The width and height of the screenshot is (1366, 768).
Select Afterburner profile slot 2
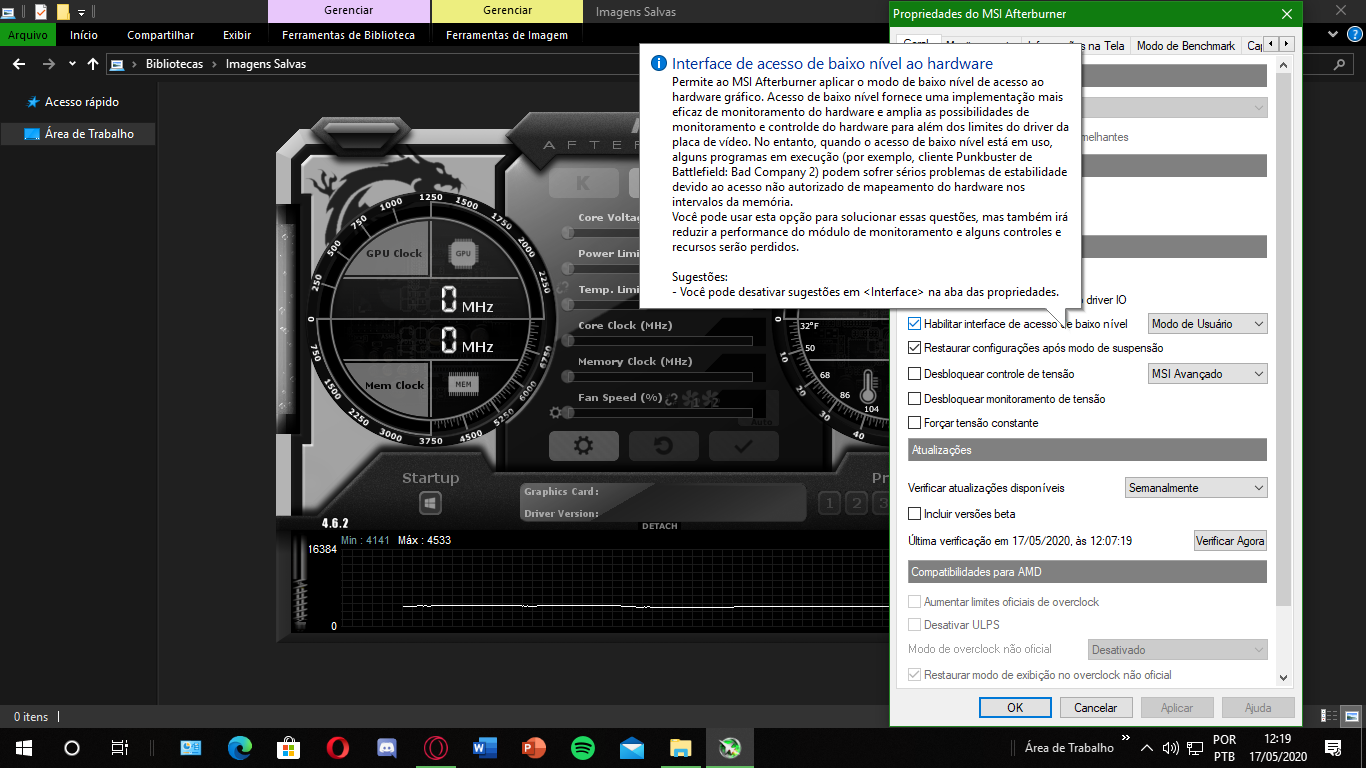(x=855, y=503)
